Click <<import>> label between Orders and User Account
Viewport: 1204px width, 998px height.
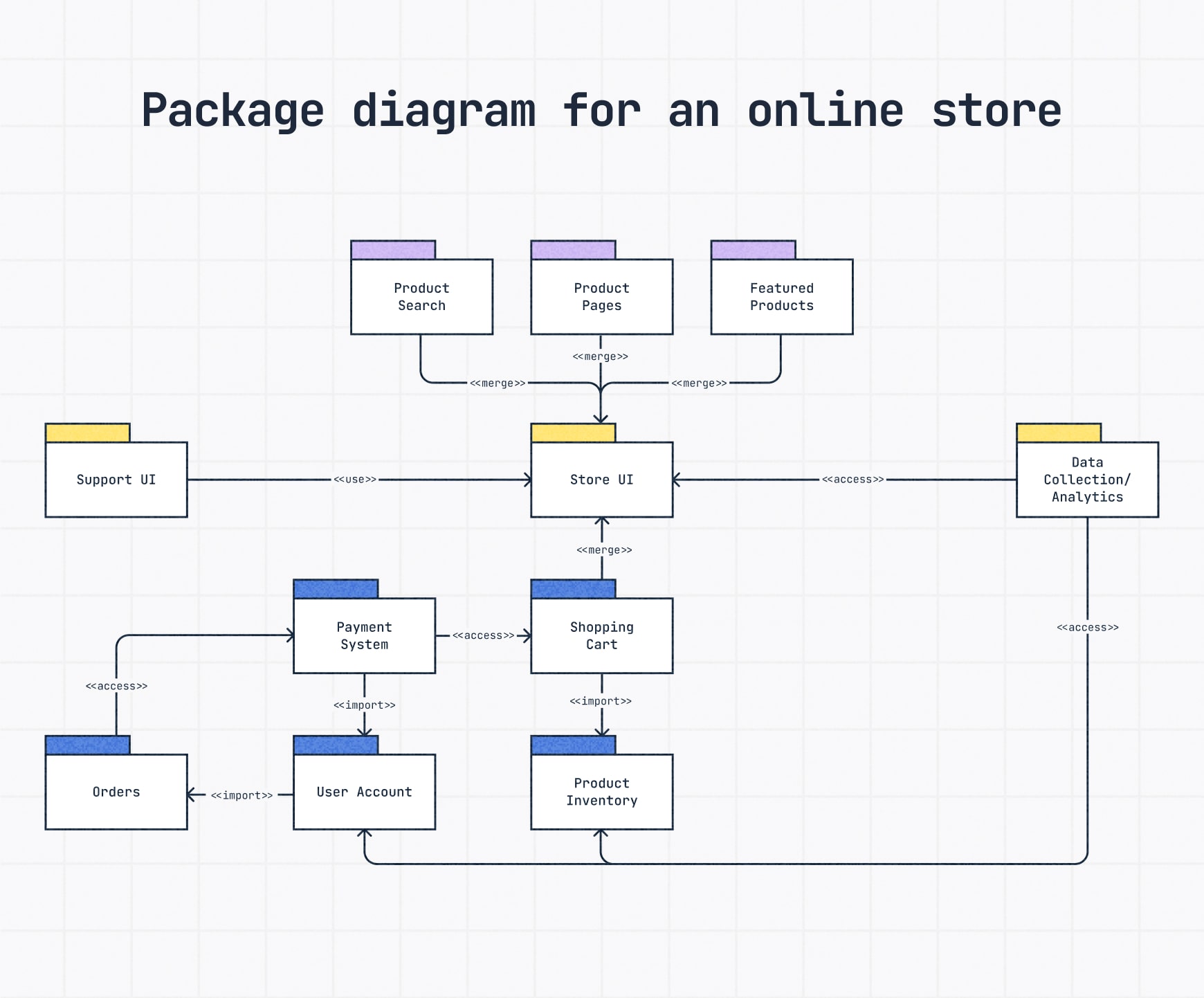point(241,795)
